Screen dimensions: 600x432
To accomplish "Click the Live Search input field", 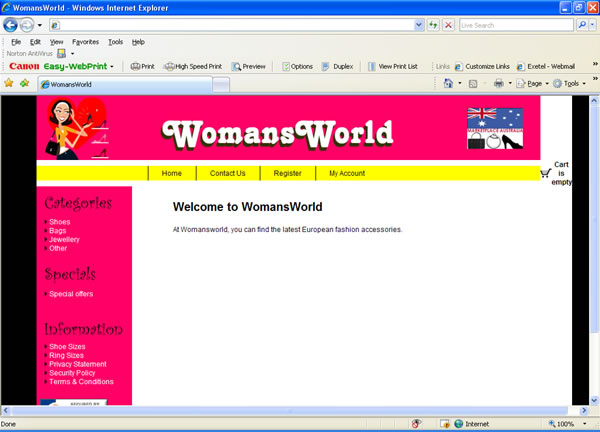I will (x=515, y=25).
